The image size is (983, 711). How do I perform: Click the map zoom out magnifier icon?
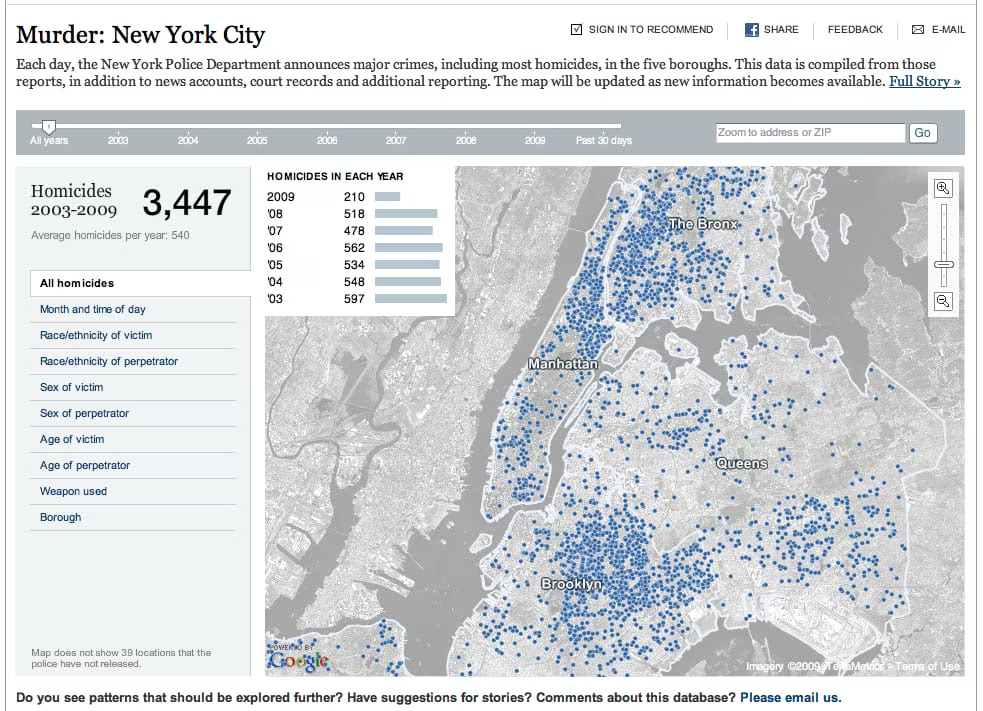[x=943, y=301]
